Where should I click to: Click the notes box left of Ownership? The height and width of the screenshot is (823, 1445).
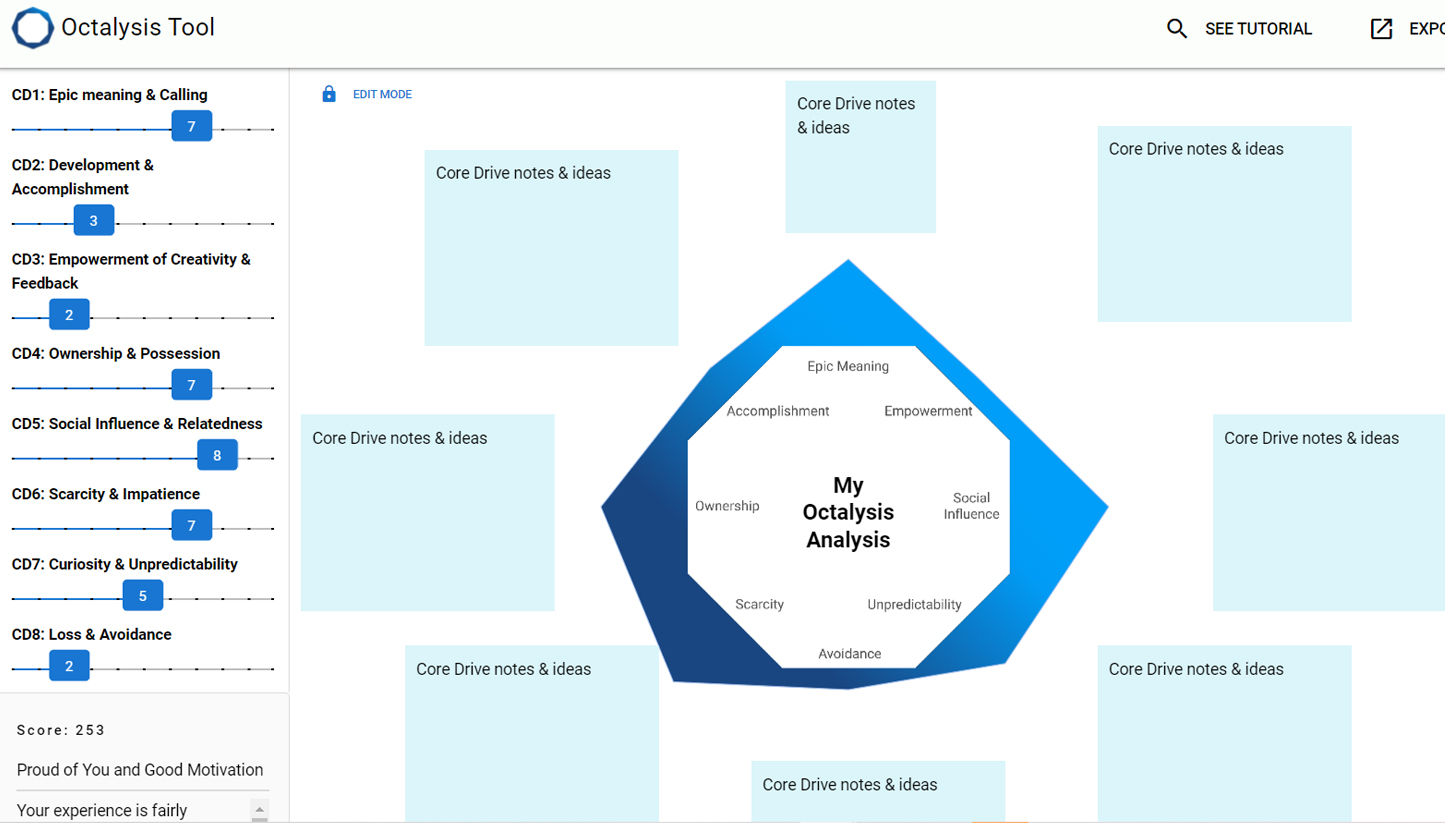pyautogui.click(x=427, y=513)
